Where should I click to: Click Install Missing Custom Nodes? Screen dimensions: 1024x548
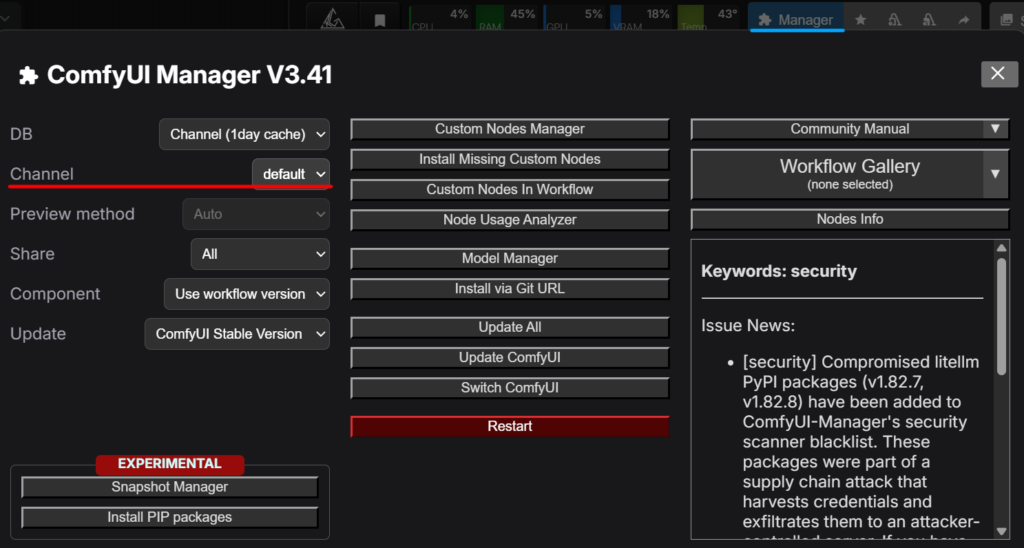(x=509, y=159)
